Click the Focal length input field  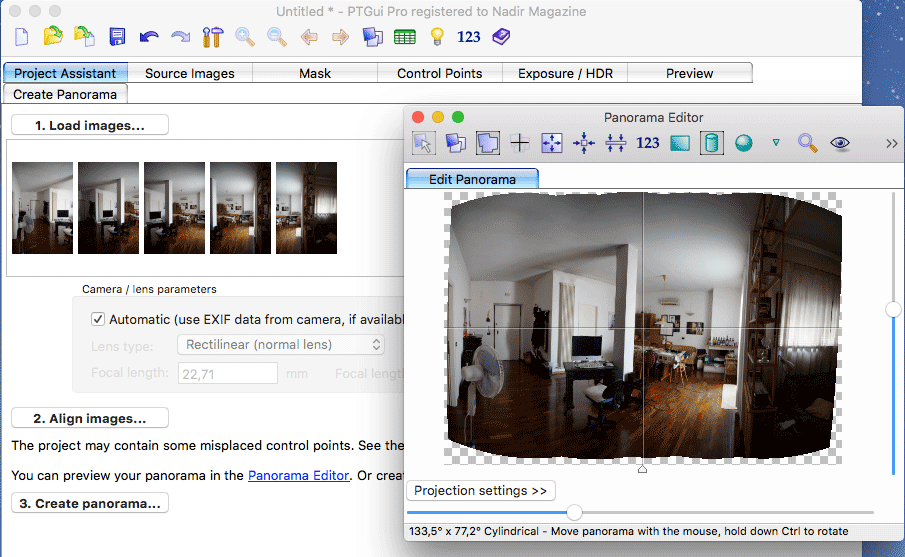(x=228, y=373)
